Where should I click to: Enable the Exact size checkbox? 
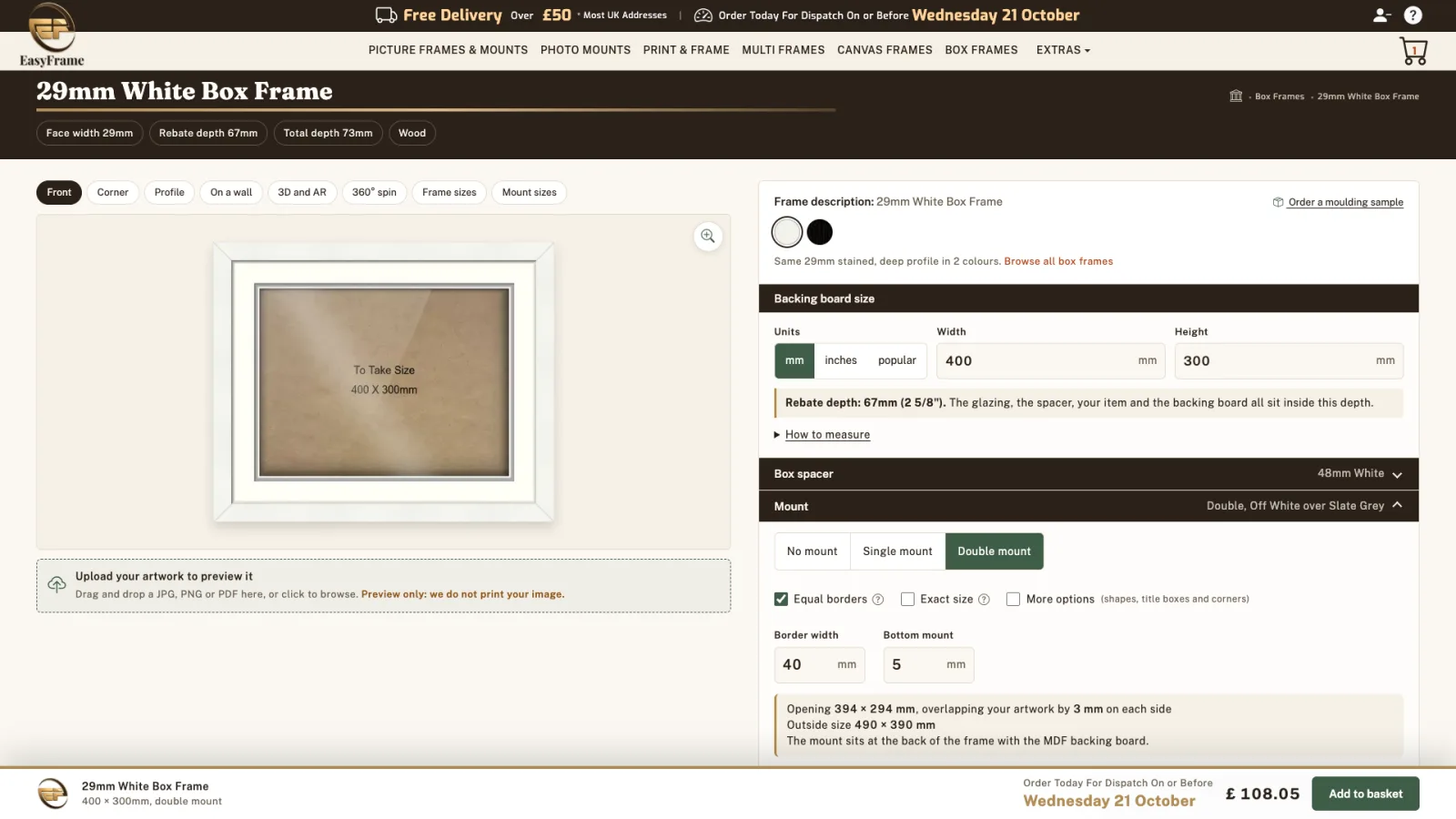click(907, 599)
